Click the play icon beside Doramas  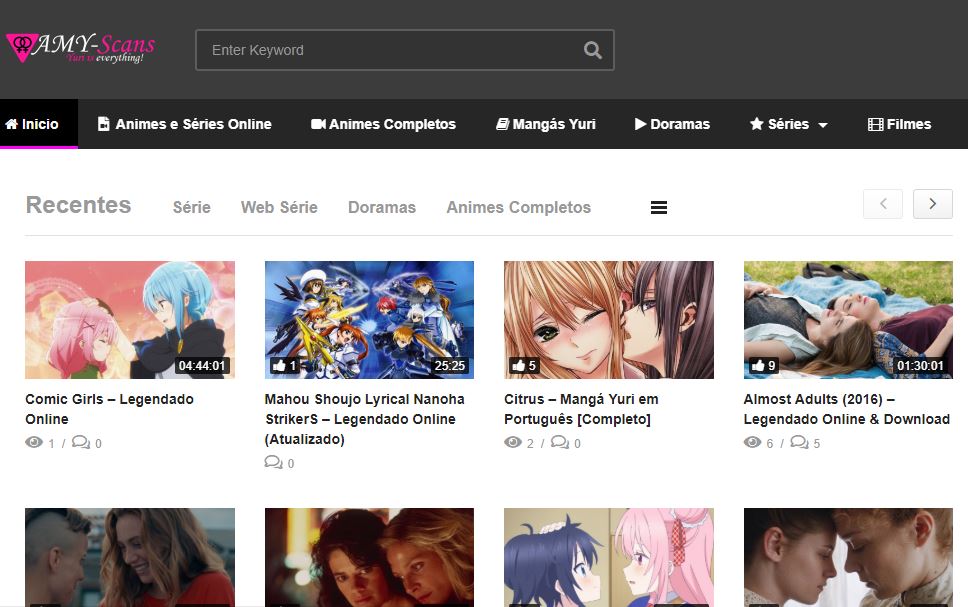click(640, 124)
